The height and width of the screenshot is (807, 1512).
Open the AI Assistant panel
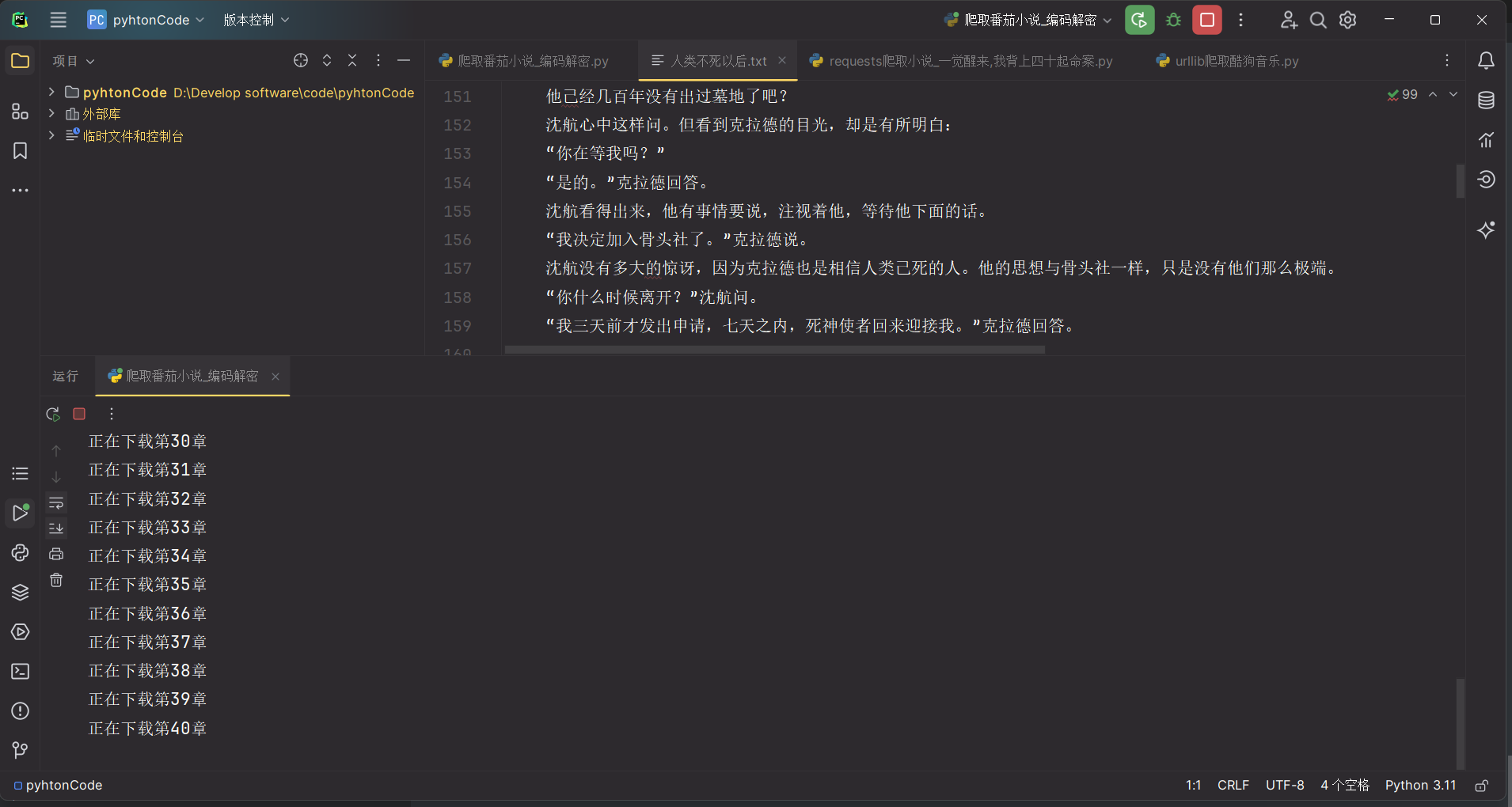pos(1485,229)
